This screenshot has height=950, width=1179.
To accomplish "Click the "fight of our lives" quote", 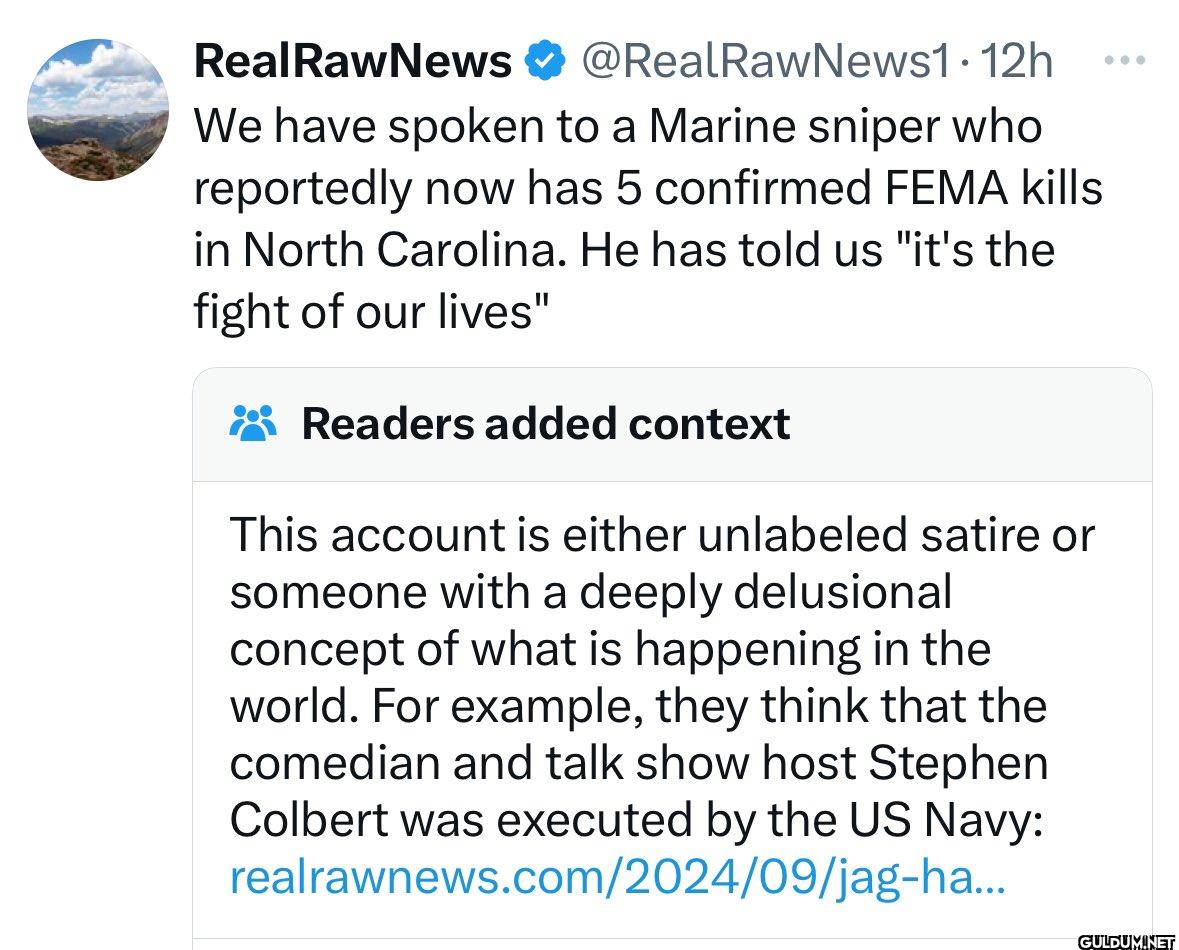I will tap(371, 311).
